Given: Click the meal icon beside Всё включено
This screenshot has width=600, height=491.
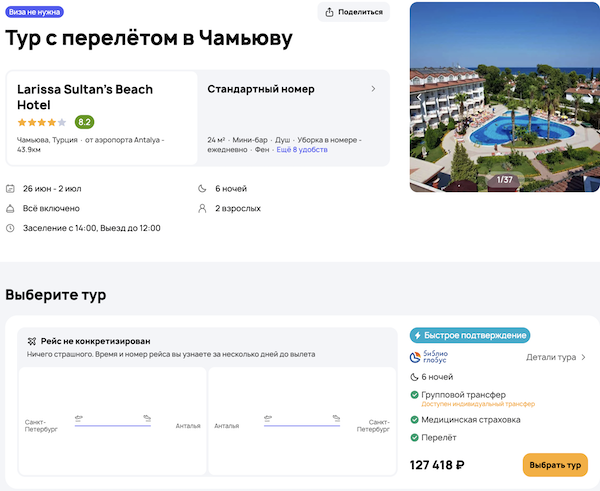Looking at the screenshot, I should (11, 208).
